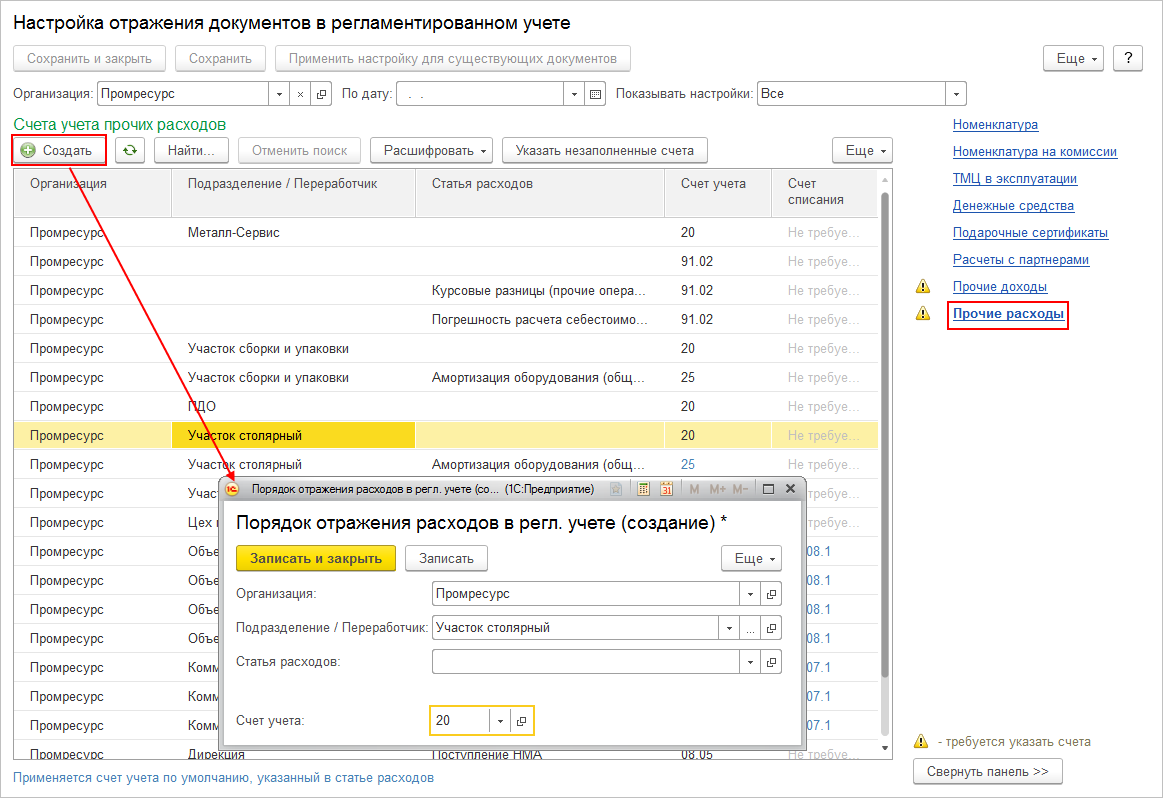The height and width of the screenshot is (798, 1163).
Task: Maximize the expense order dialog
Action: [768, 489]
